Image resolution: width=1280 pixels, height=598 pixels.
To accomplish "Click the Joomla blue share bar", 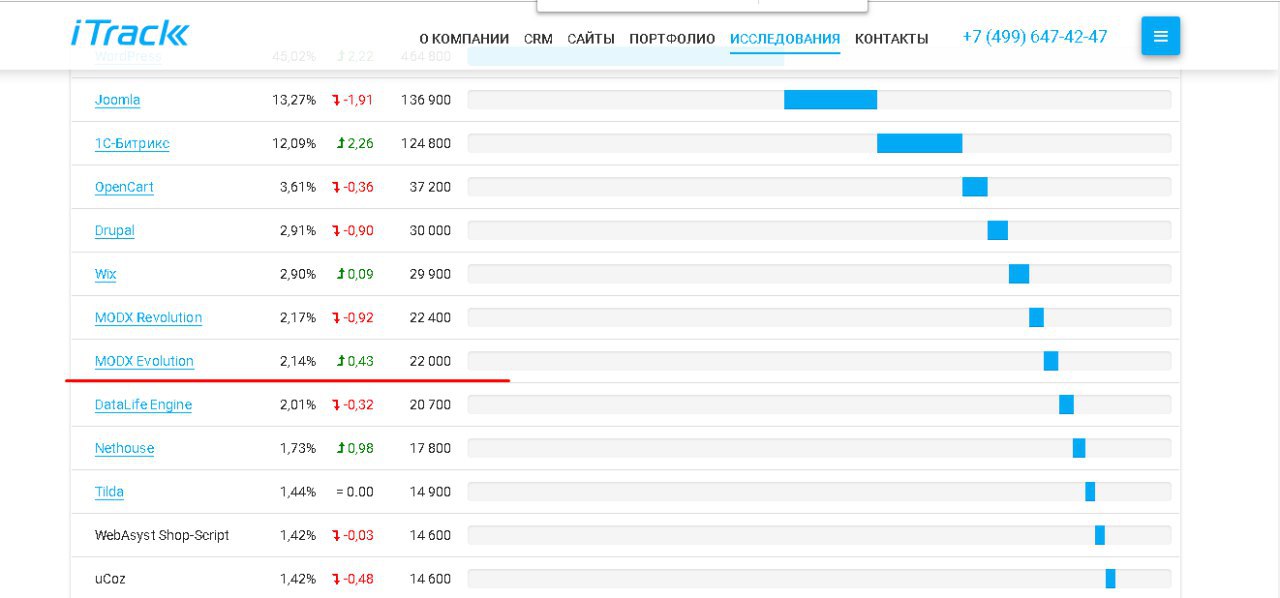I will coord(830,100).
